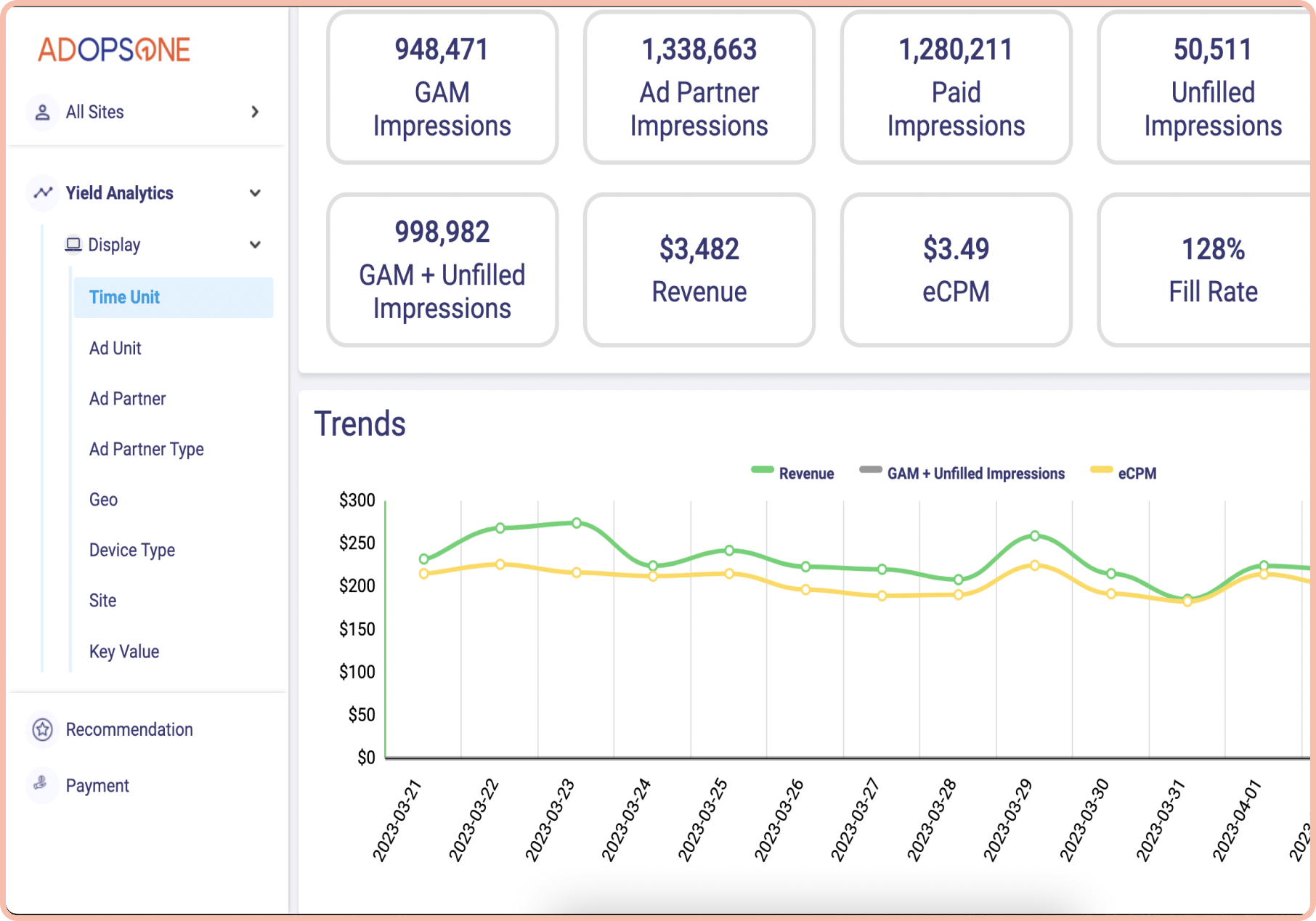Click the Recommendation star icon
Image resolution: width=1316 pixels, height=921 pixels.
point(43,729)
